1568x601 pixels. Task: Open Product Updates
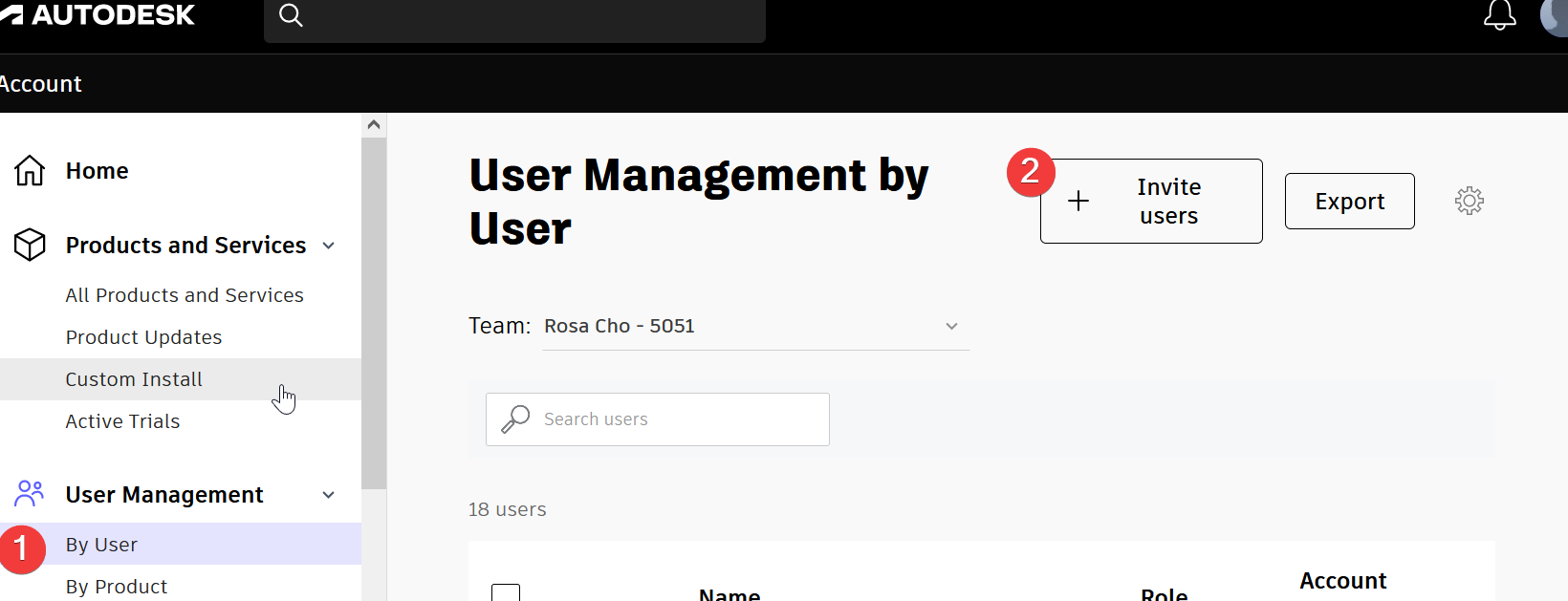click(x=143, y=337)
